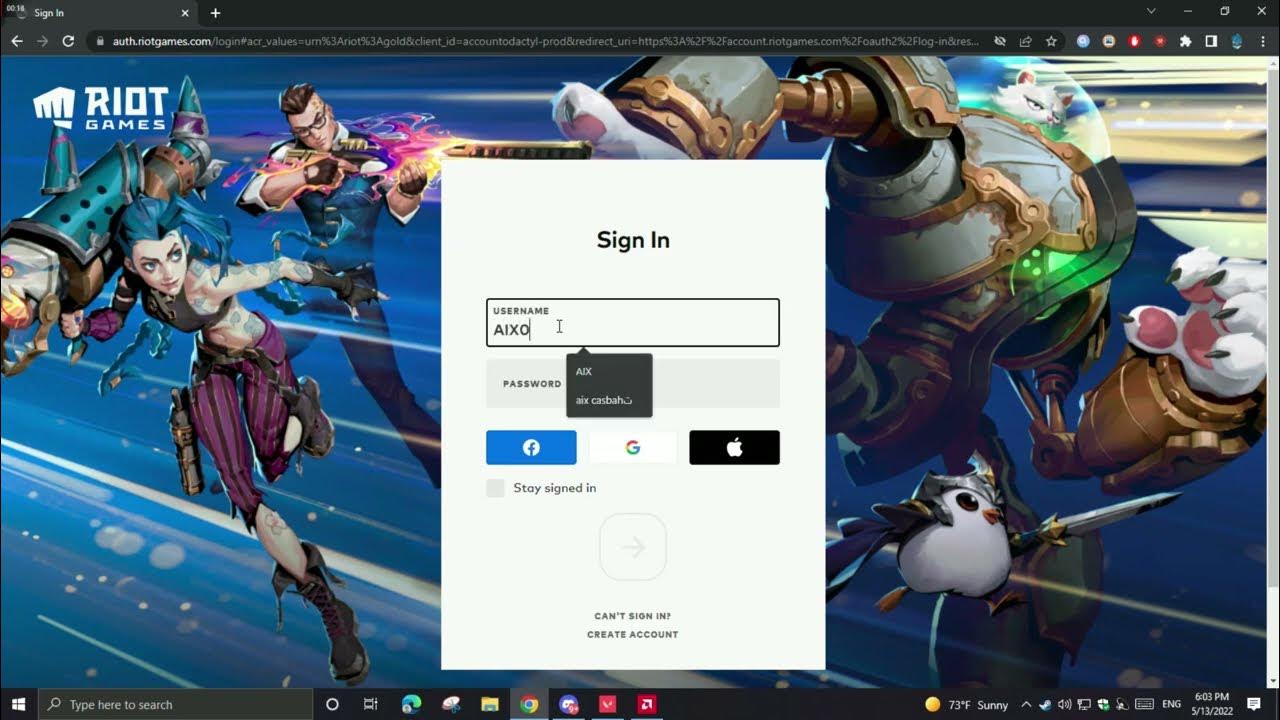Open File Explorer from taskbar
Image resolution: width=1280 pixels, height=720 pixels.
[490, 704]
